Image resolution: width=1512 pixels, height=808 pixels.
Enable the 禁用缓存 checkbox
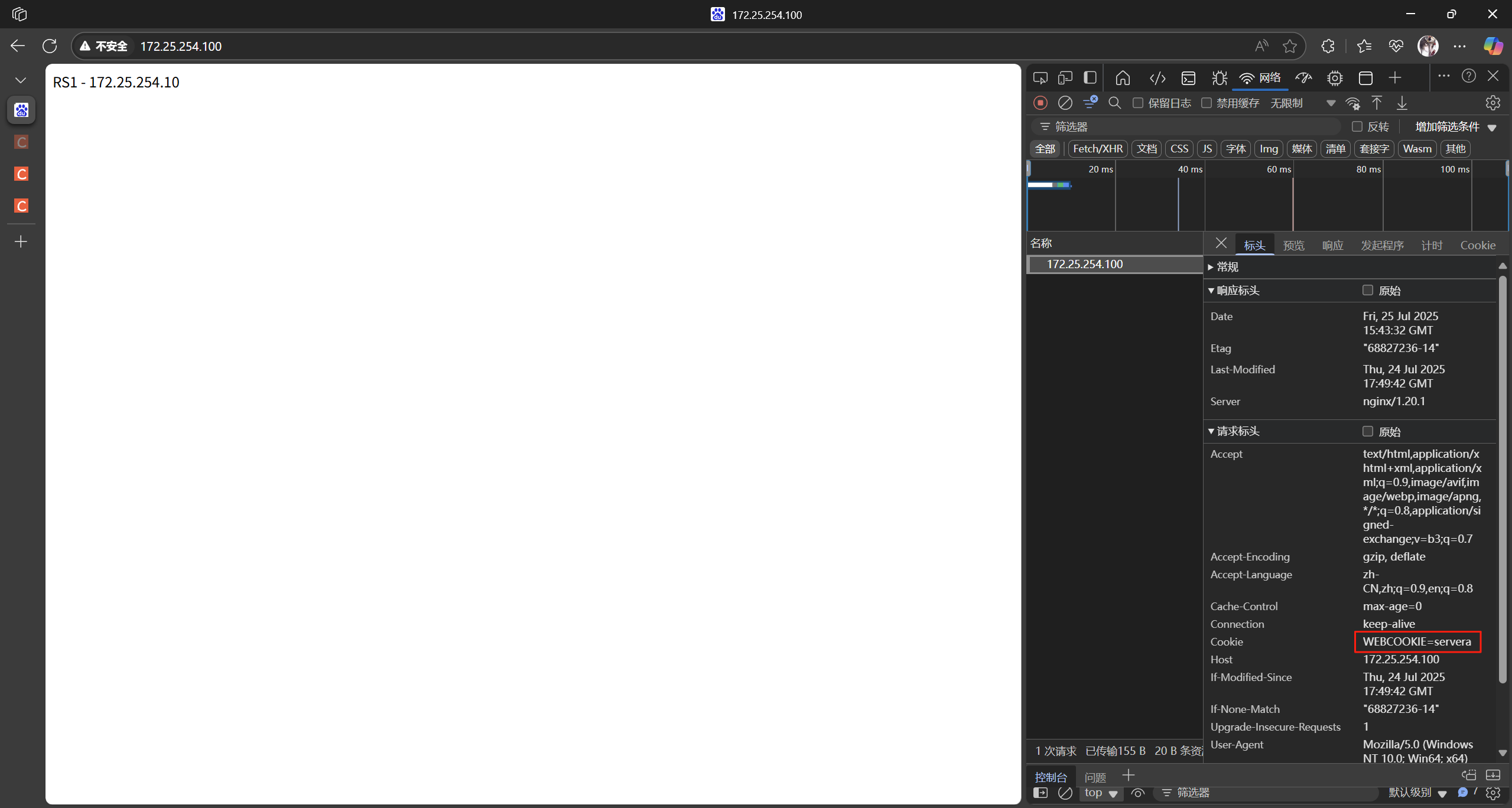1207,103
